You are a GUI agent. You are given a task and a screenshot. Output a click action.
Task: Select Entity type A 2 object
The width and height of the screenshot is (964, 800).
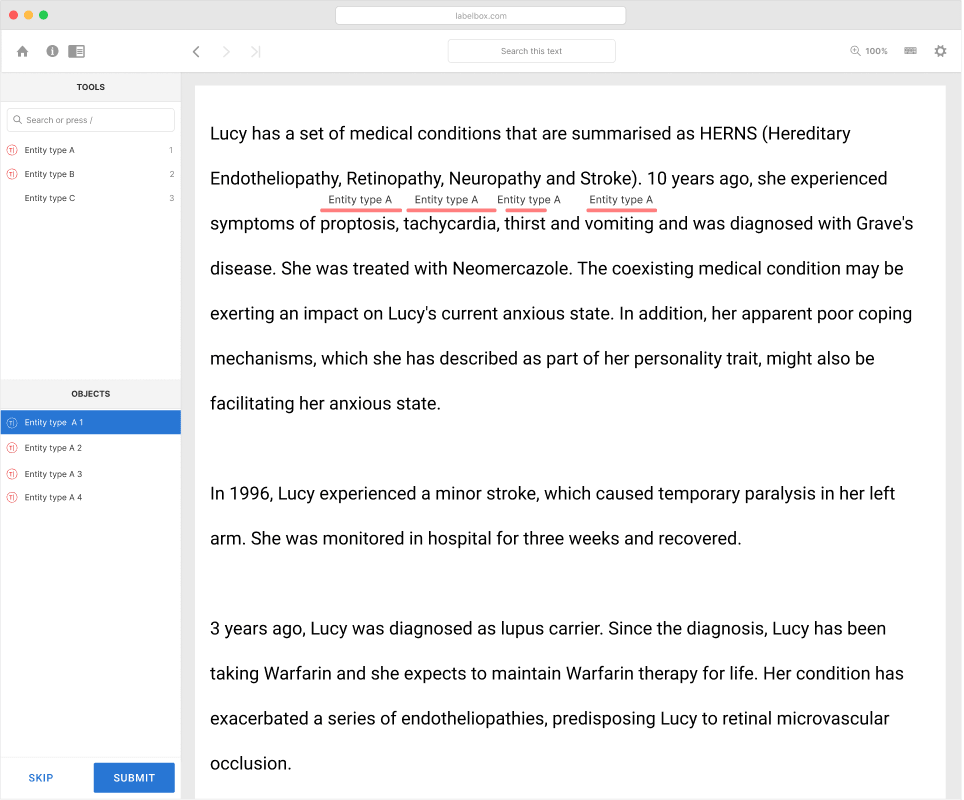[x=90, y=448]
